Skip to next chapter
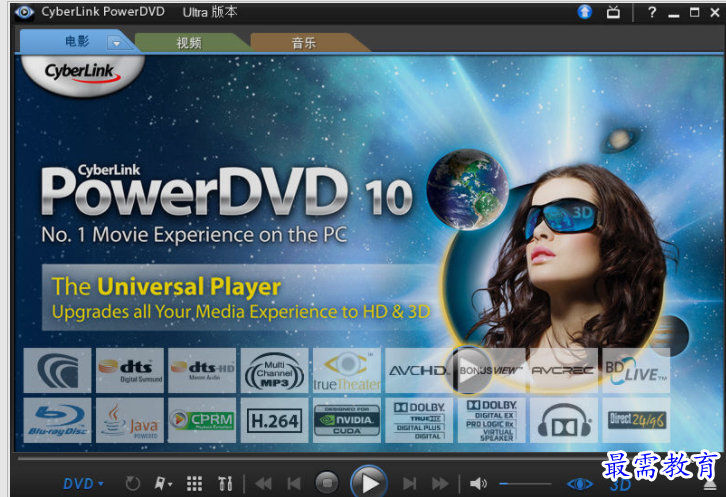 pos(409,484)
